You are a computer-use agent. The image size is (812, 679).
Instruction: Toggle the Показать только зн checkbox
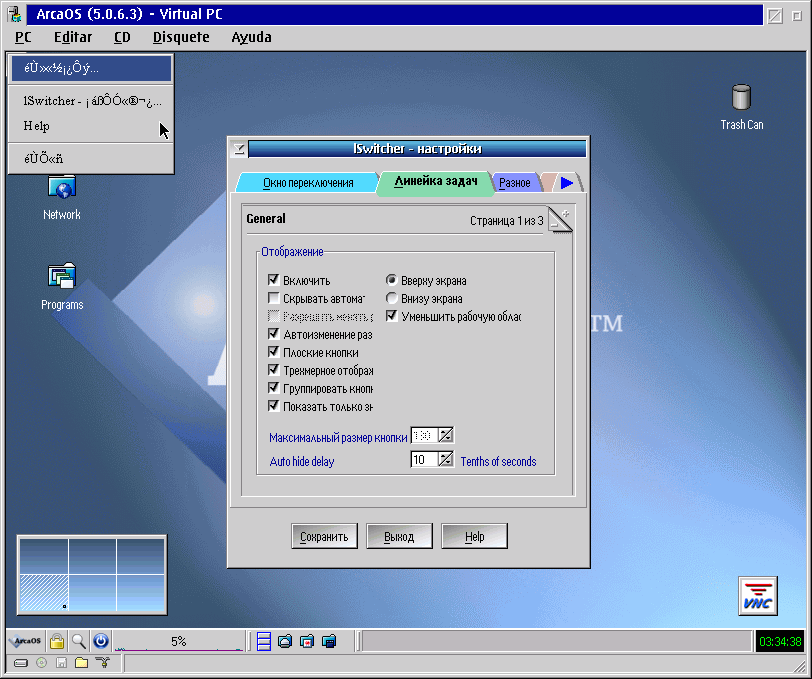click(273, 407)
